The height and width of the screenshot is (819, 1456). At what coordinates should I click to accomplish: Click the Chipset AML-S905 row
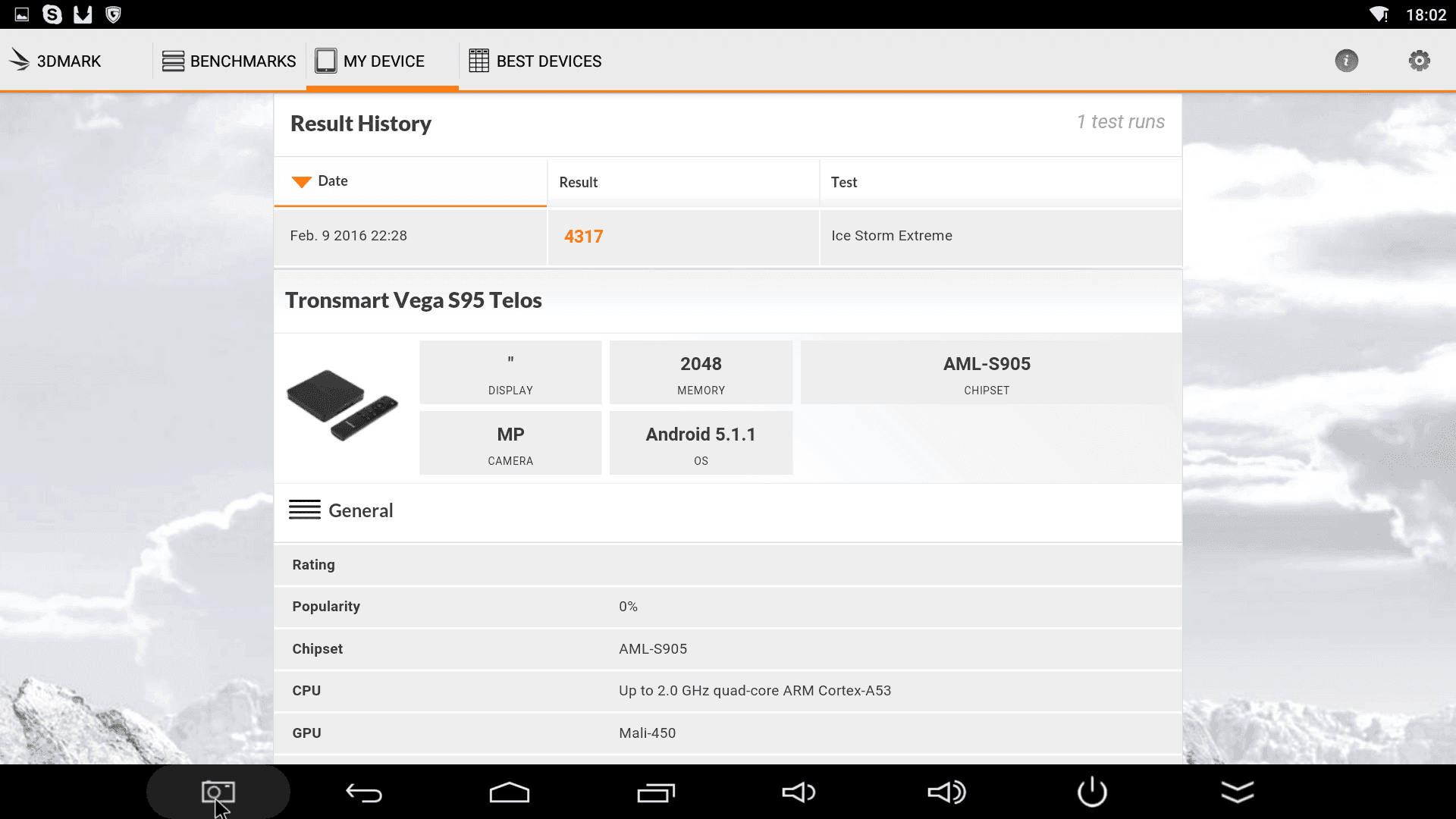727,649
